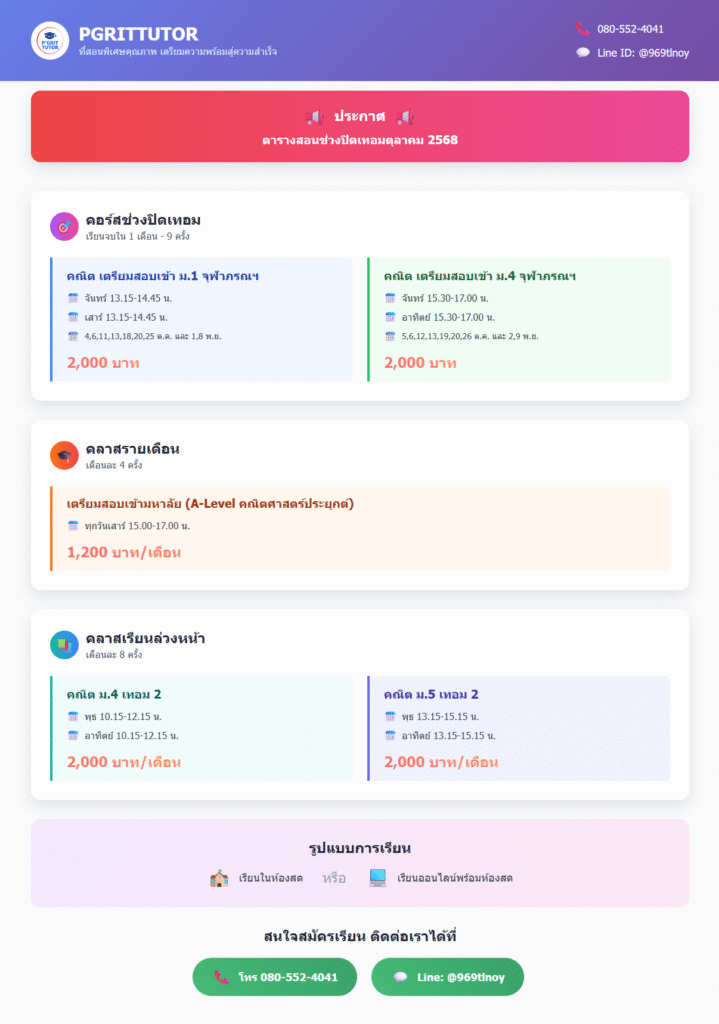Click the megaphone icon left of ประกาศ
This screenshot has height=1024, width=719.
coord(312,118)
